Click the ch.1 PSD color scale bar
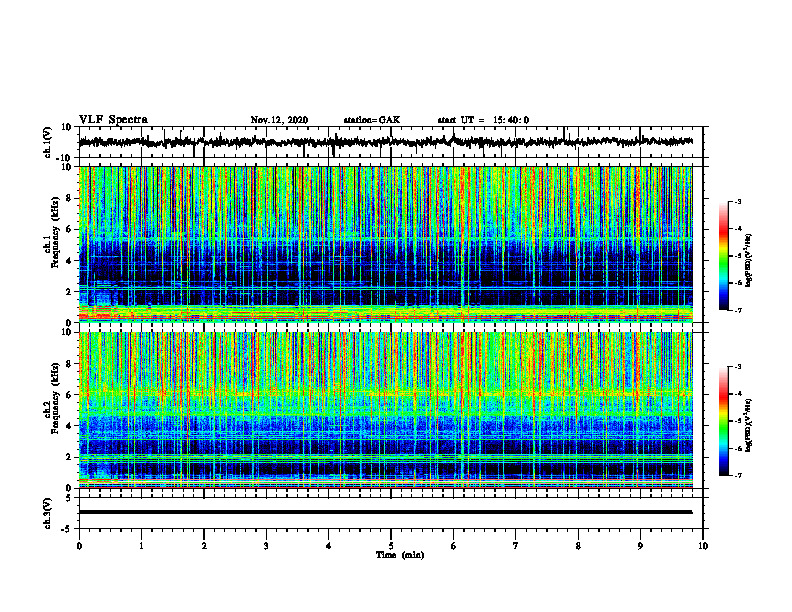 coord(723,256)
